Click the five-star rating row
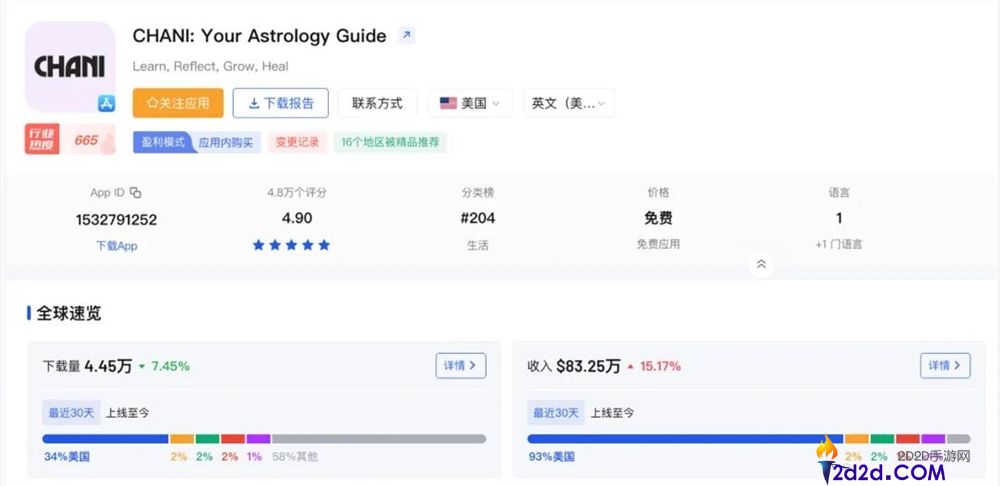 [x=291, y=245]
